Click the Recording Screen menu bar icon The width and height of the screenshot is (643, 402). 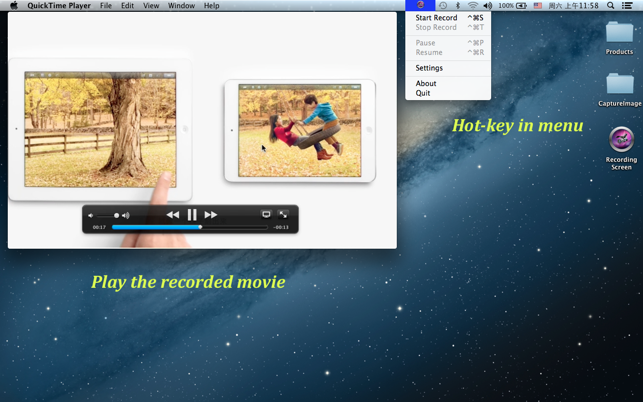tap(420, 5)
